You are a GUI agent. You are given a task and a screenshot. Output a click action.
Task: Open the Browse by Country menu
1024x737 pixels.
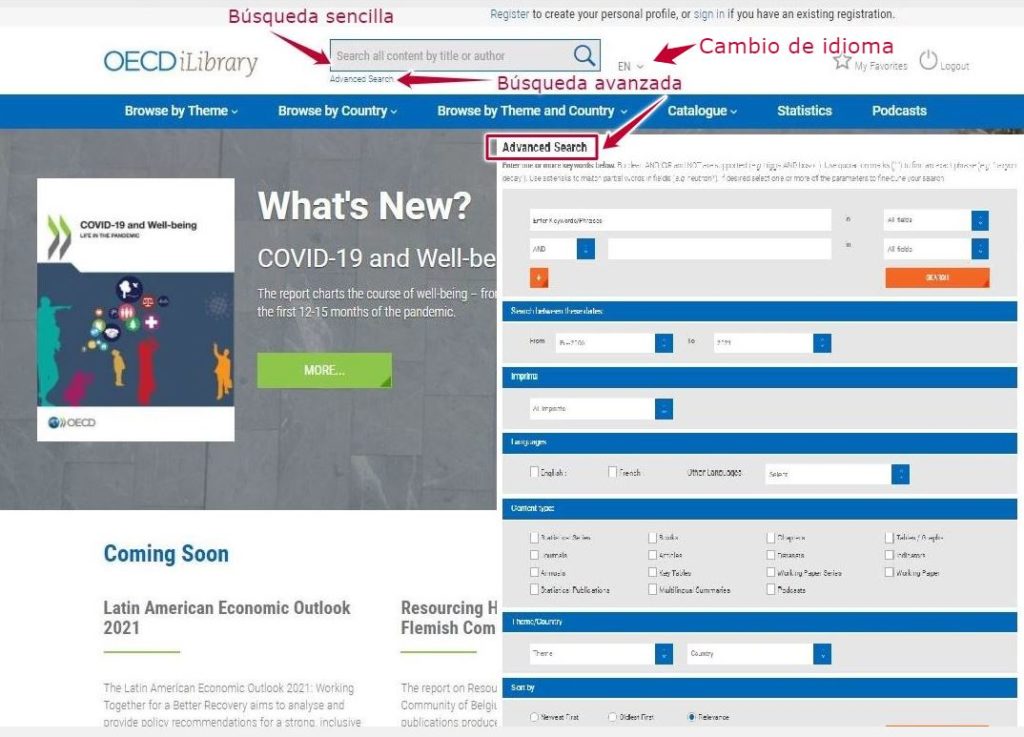[x=338, y=111]
